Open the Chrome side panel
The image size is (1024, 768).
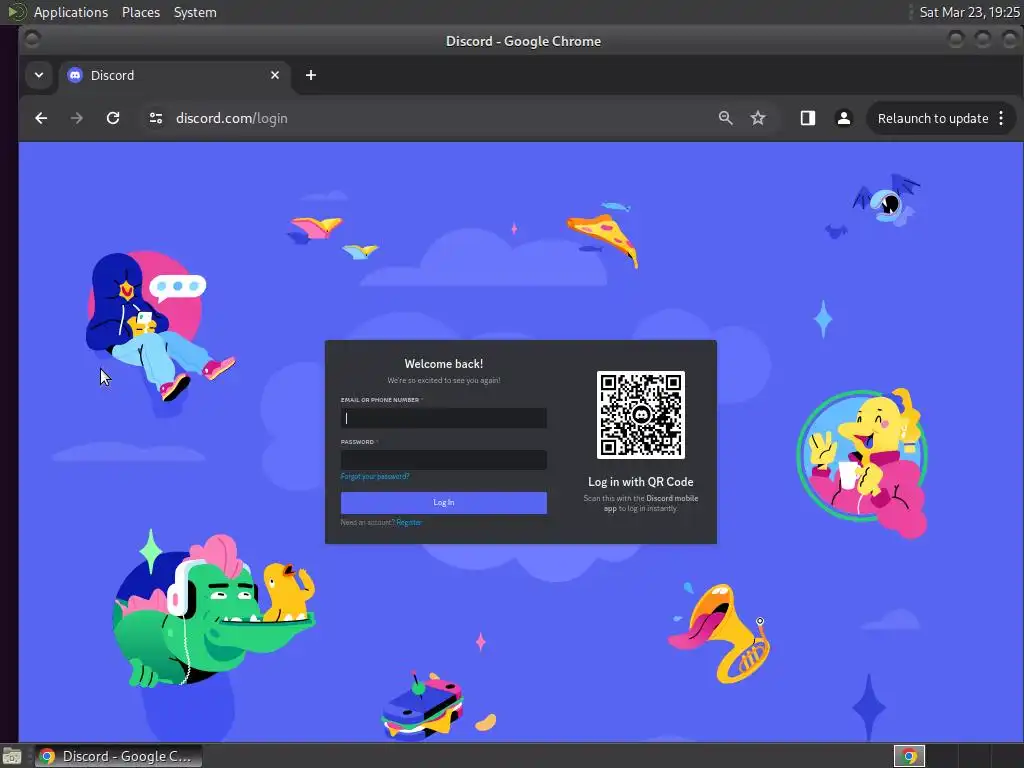(x=808, y=118)
